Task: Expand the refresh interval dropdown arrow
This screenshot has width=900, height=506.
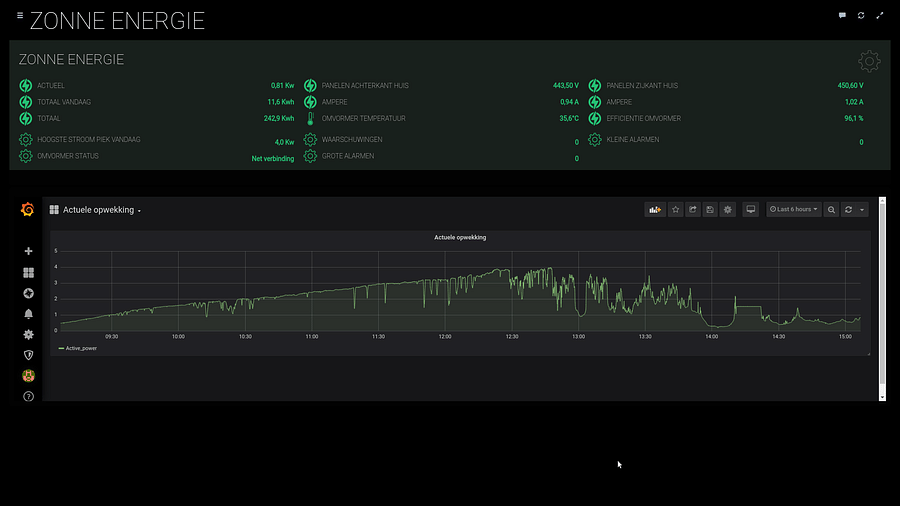Action: 862,210
